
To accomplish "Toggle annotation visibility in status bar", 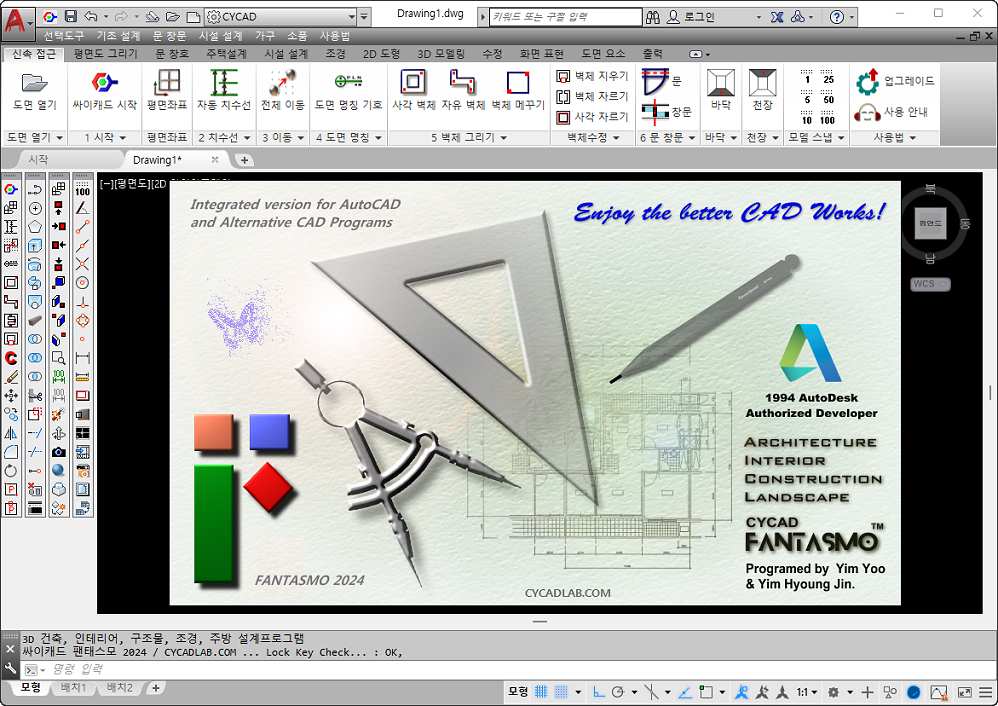I will click(x=741, y=692).
